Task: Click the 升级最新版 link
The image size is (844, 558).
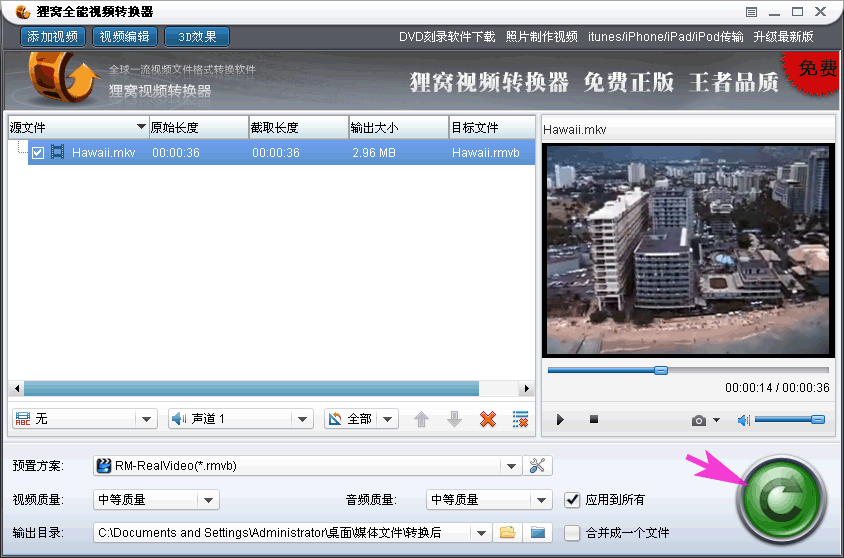Action: tap(783, 37)
